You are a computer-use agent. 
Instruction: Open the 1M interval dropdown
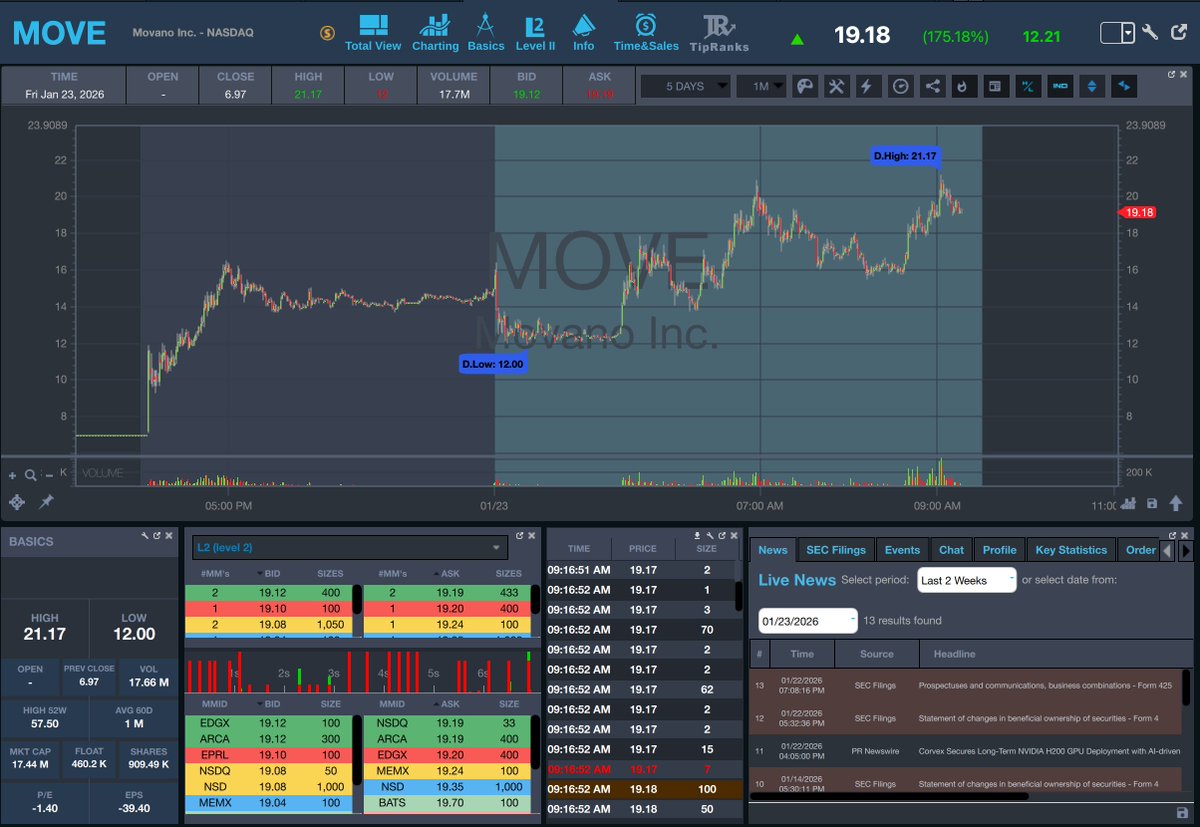[762, 86]
